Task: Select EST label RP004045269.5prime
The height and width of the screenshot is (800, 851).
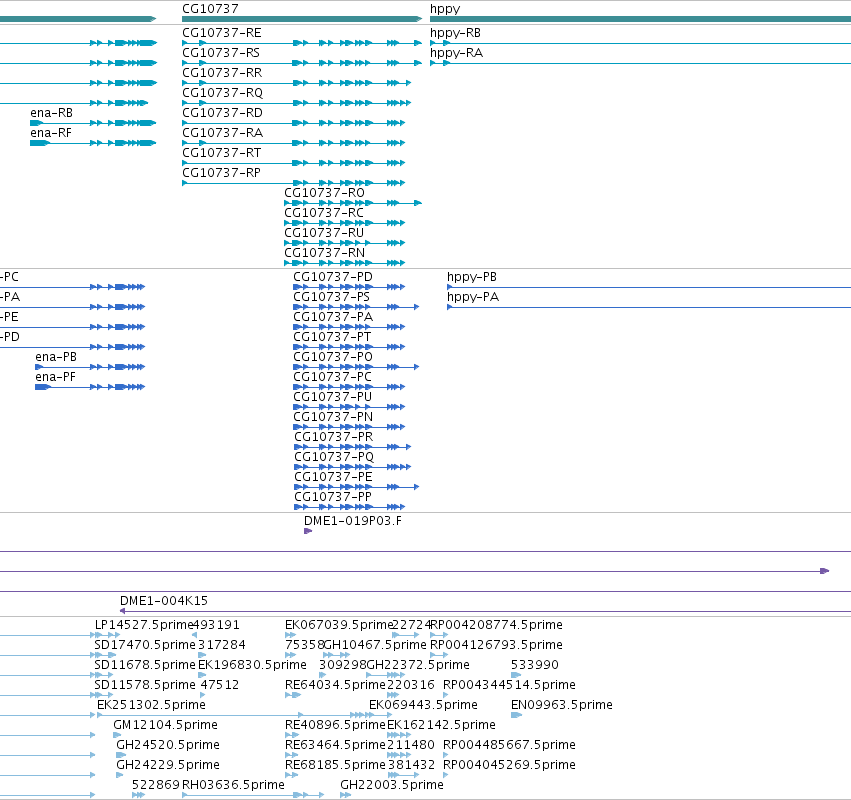Action: point(510,765)
